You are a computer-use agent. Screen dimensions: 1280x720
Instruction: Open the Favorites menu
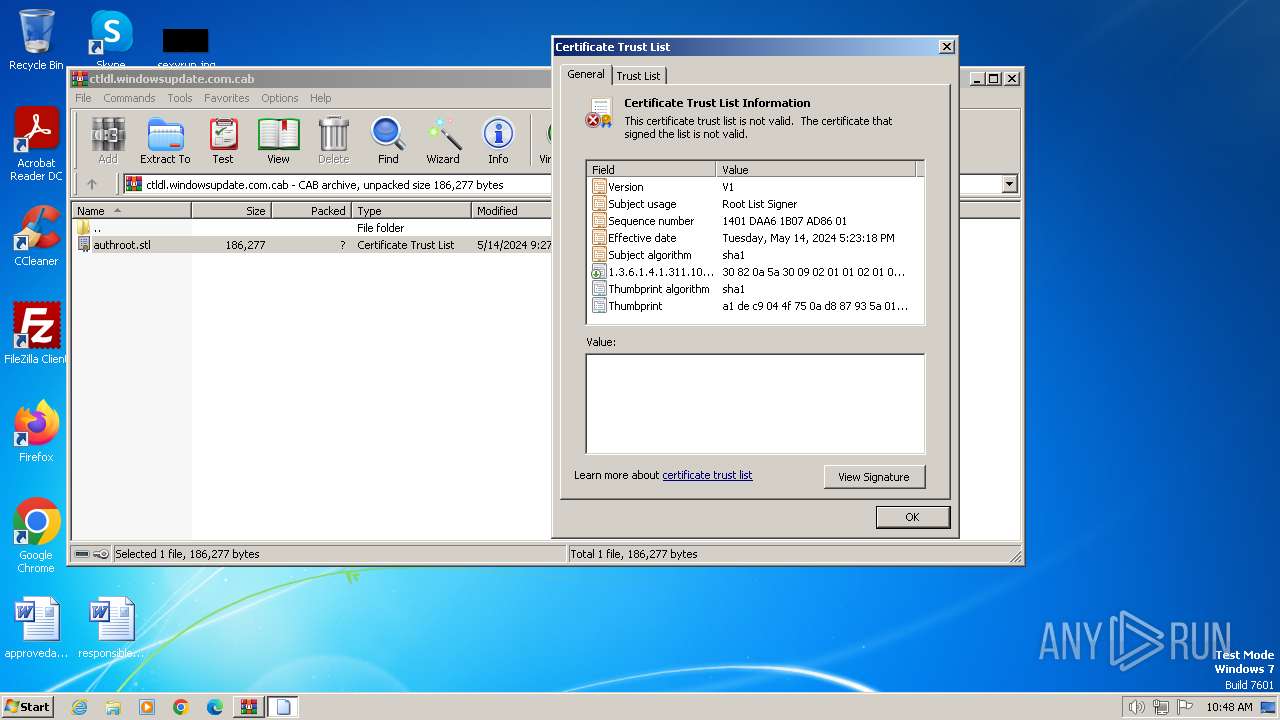pyautogui.click(x=227, y=98)
